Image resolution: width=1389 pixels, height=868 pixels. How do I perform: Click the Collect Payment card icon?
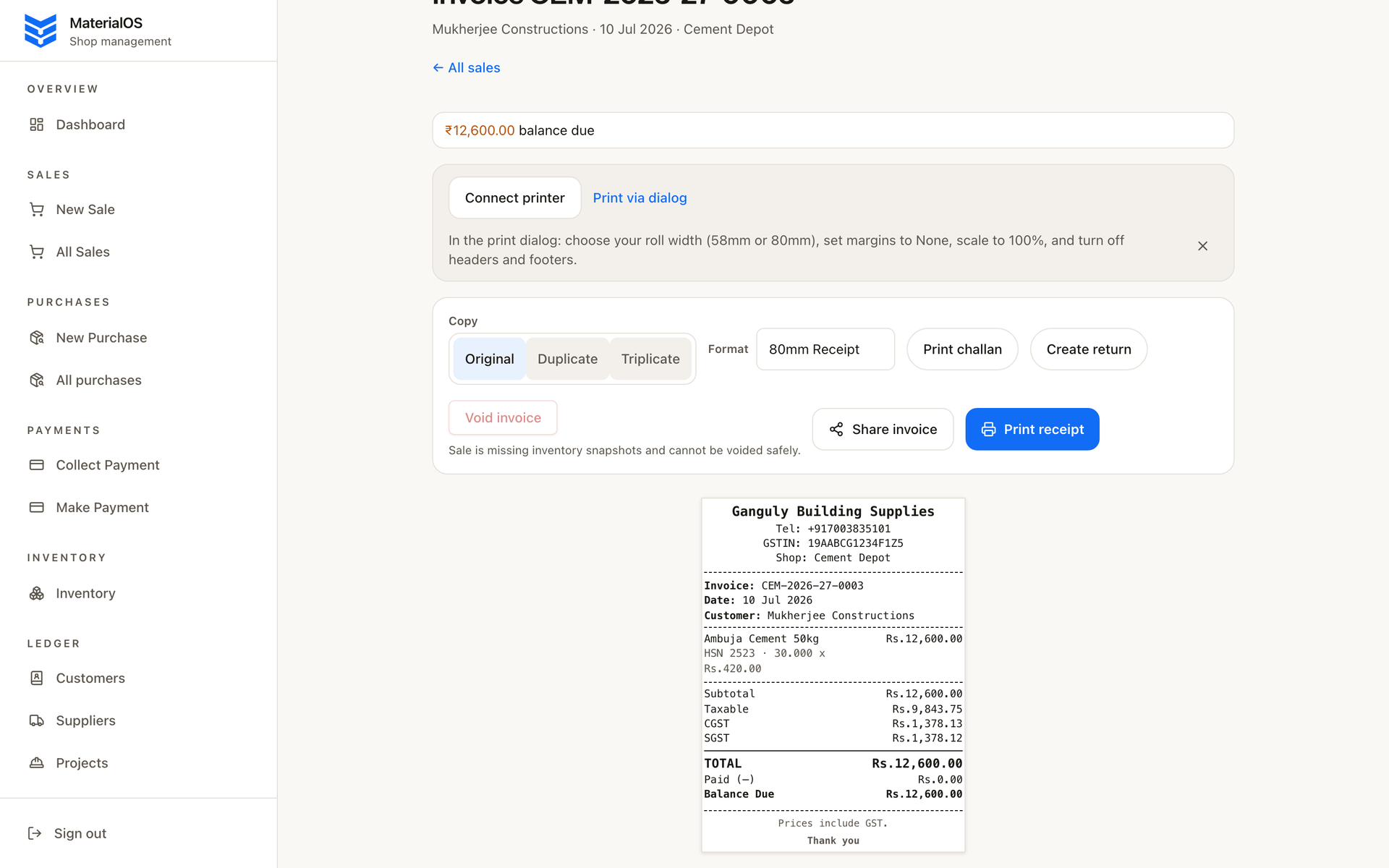pos(37,465)
